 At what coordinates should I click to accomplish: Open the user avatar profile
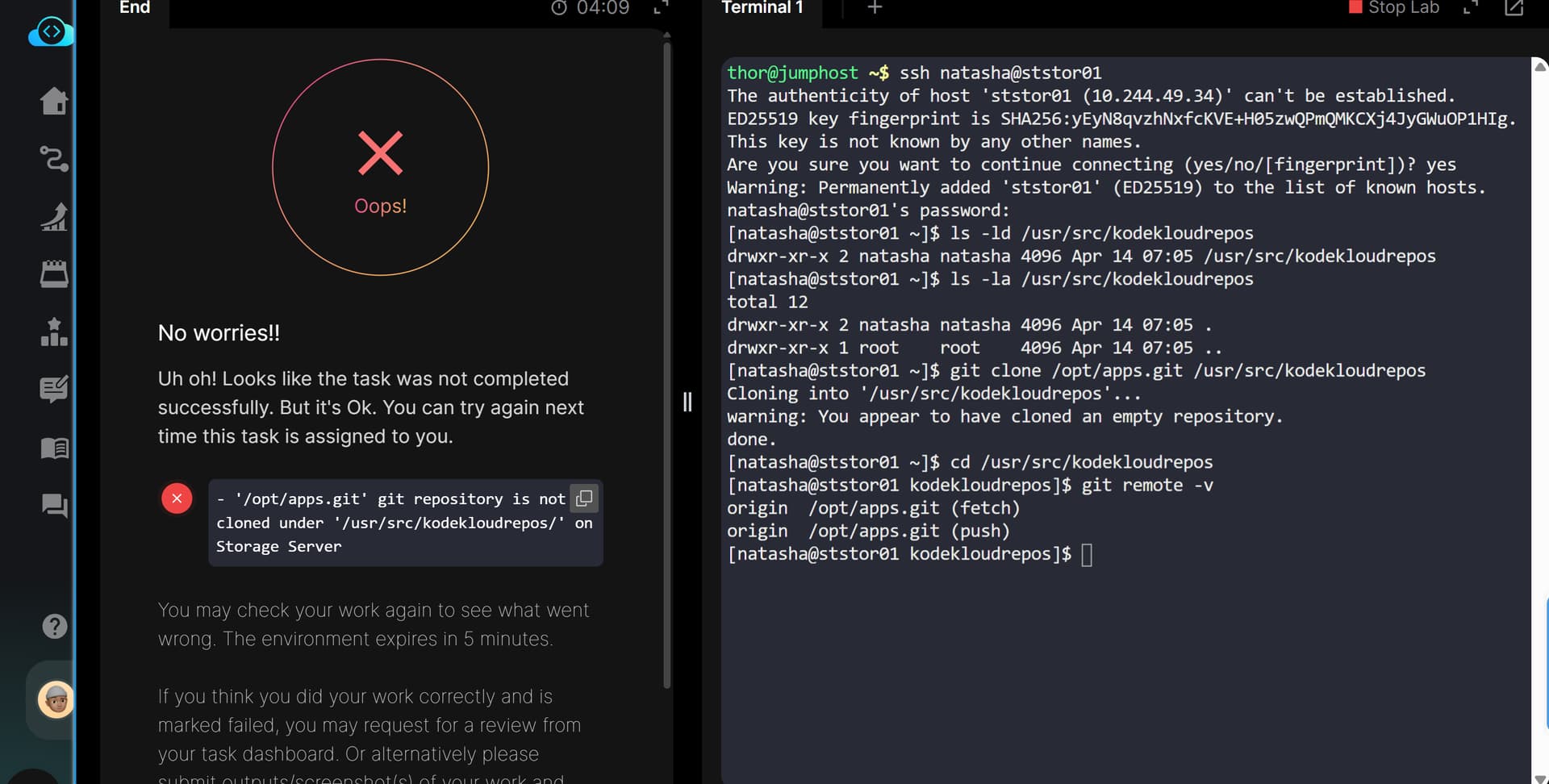[x=56, y=699]
